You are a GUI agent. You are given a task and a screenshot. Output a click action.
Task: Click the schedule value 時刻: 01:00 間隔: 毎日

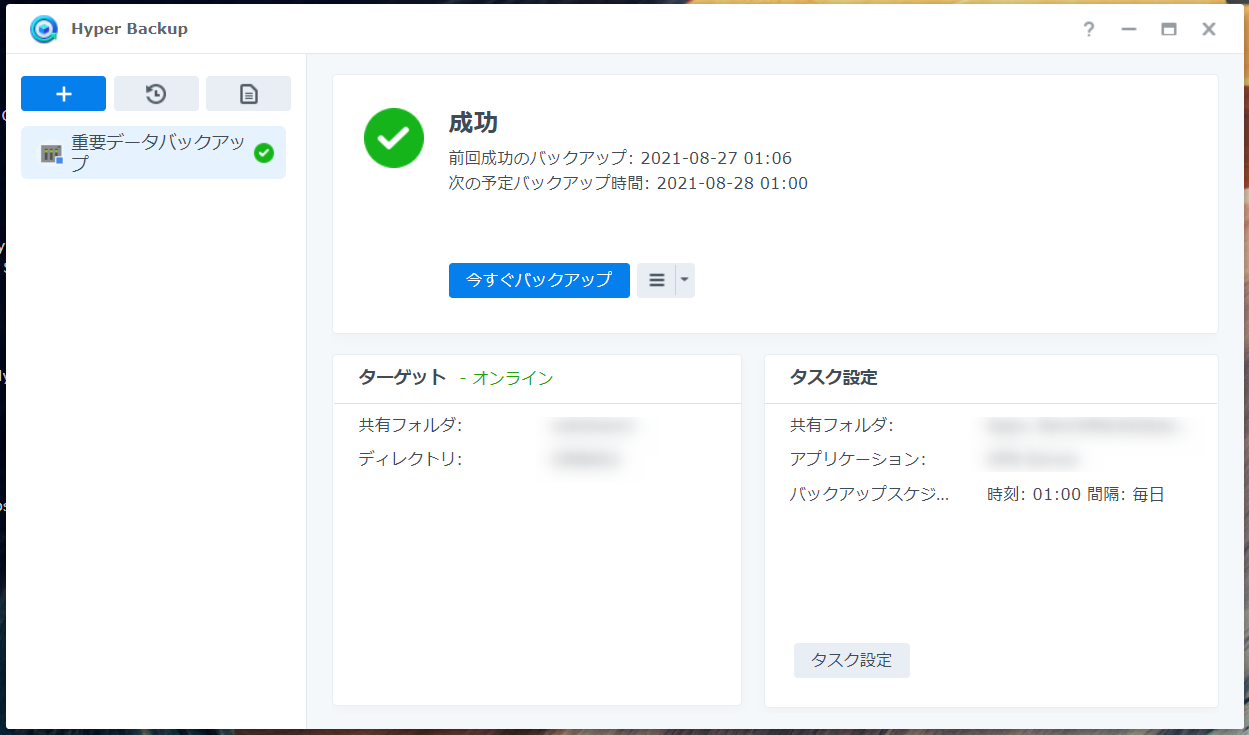(x=1076, y=494)
